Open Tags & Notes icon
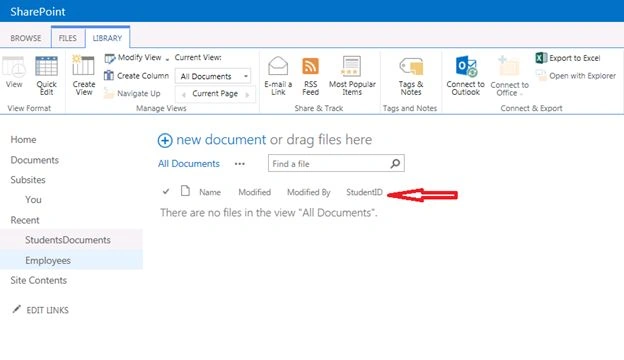This screenshot has height=360, width=624. [x=411, y=66]
